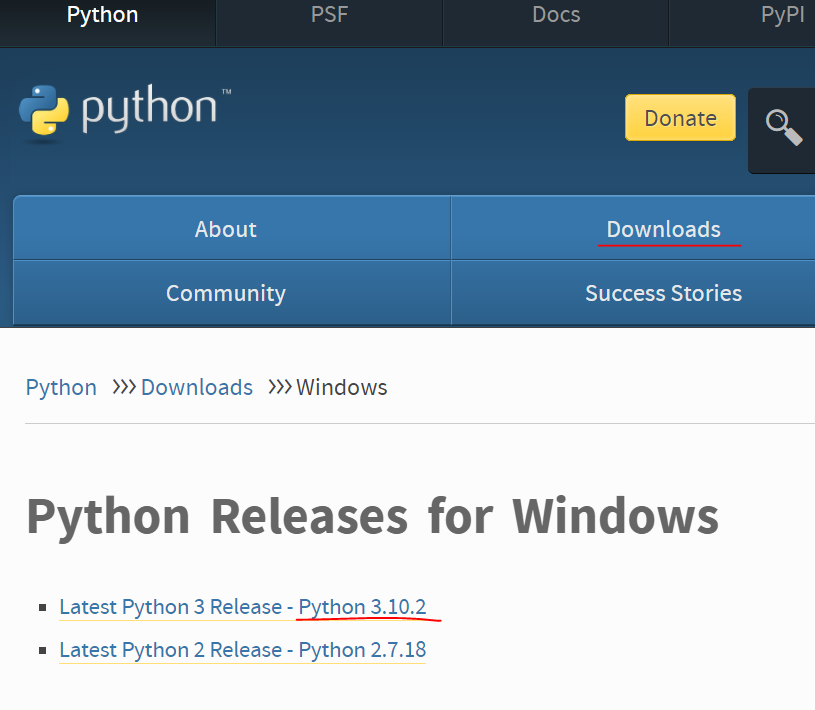815x710 pixels.
Task: Go to Python breadcrumb link
Action: pyautogui.click(x=61, y=388)
